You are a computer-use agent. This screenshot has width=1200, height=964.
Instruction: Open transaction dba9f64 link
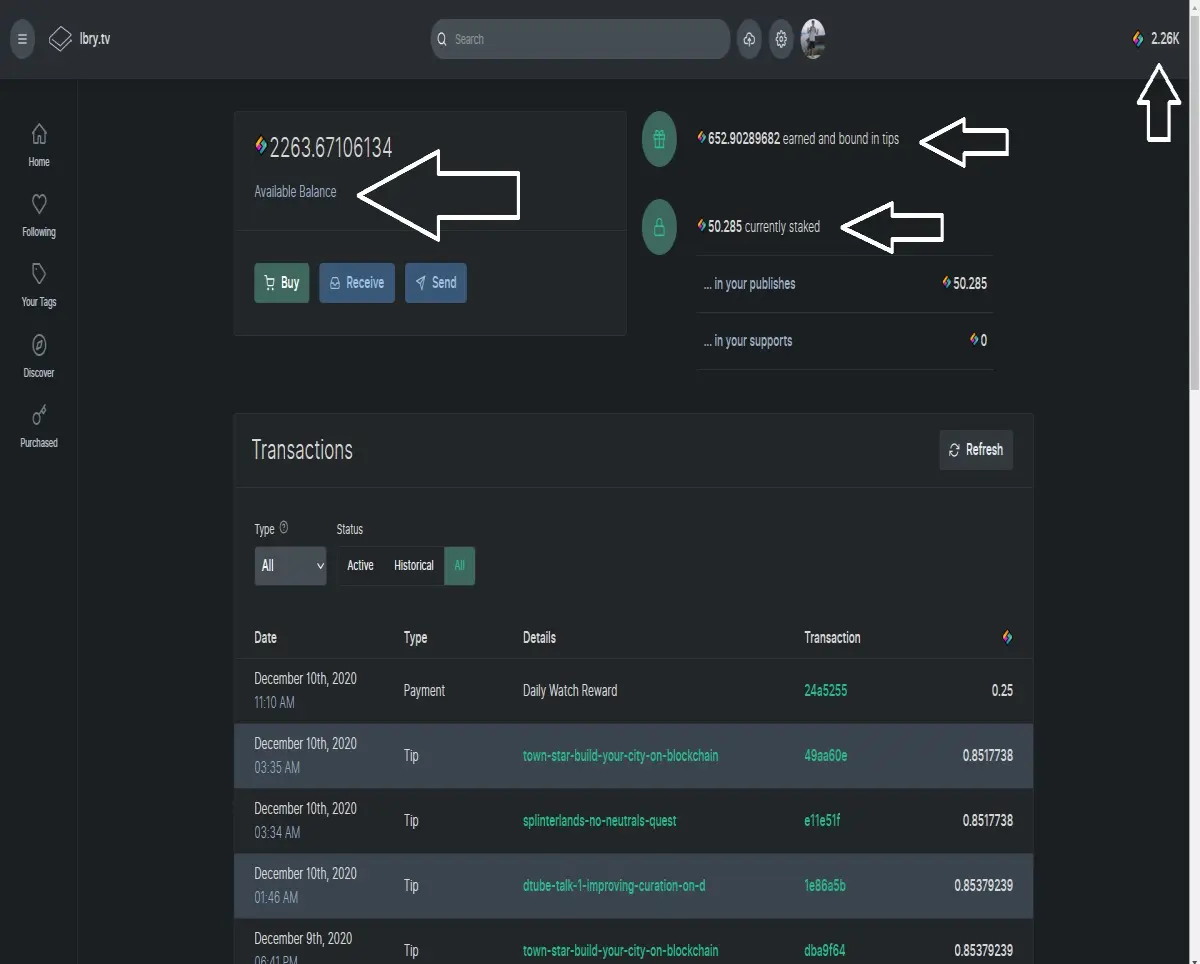pos(825,951)
